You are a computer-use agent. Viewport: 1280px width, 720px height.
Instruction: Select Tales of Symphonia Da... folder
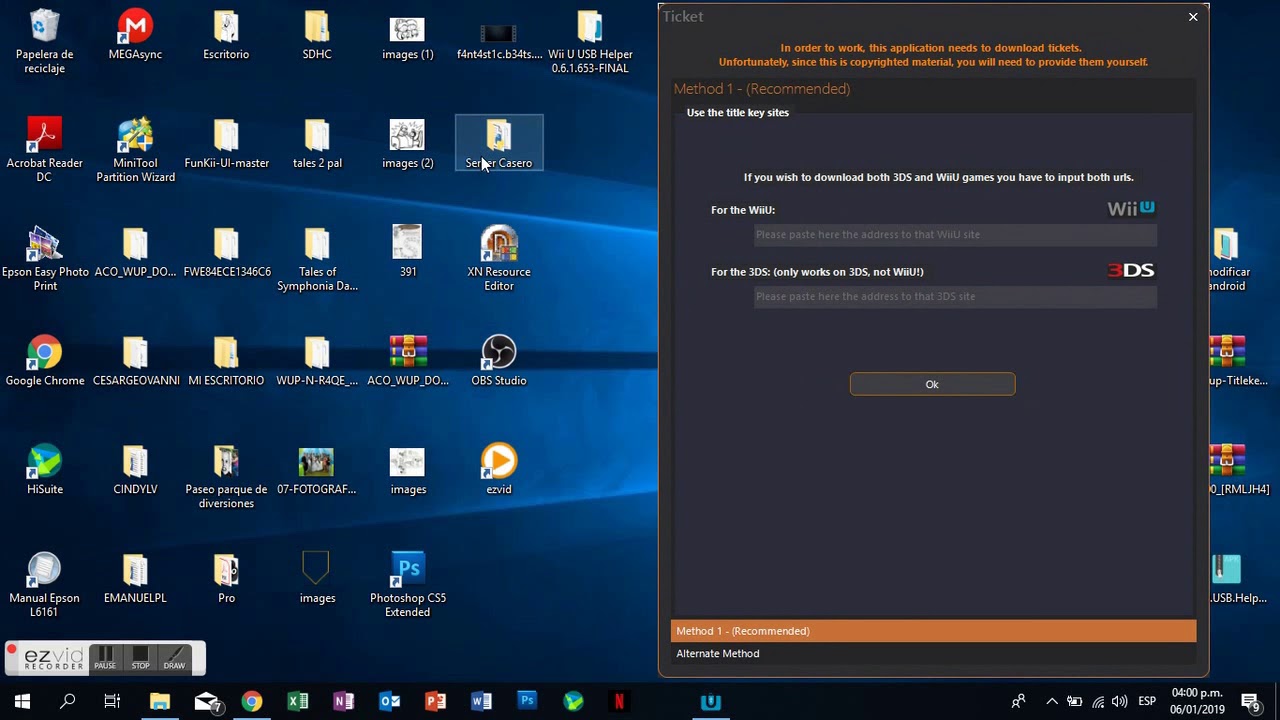[x=317, y=260]
